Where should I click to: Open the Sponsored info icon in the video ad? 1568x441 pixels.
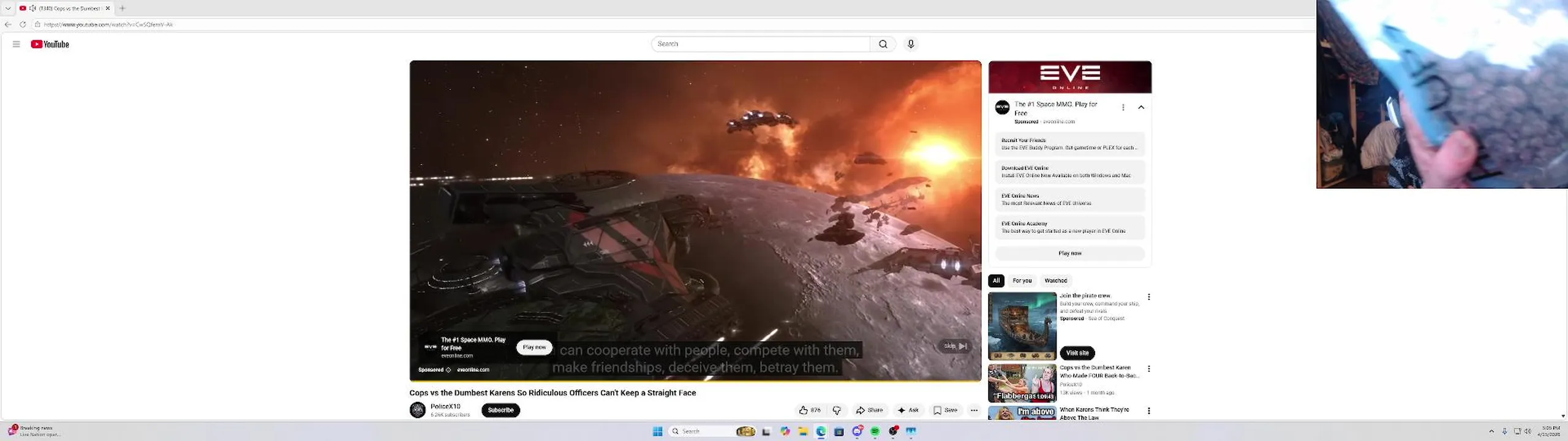[448, 370]
